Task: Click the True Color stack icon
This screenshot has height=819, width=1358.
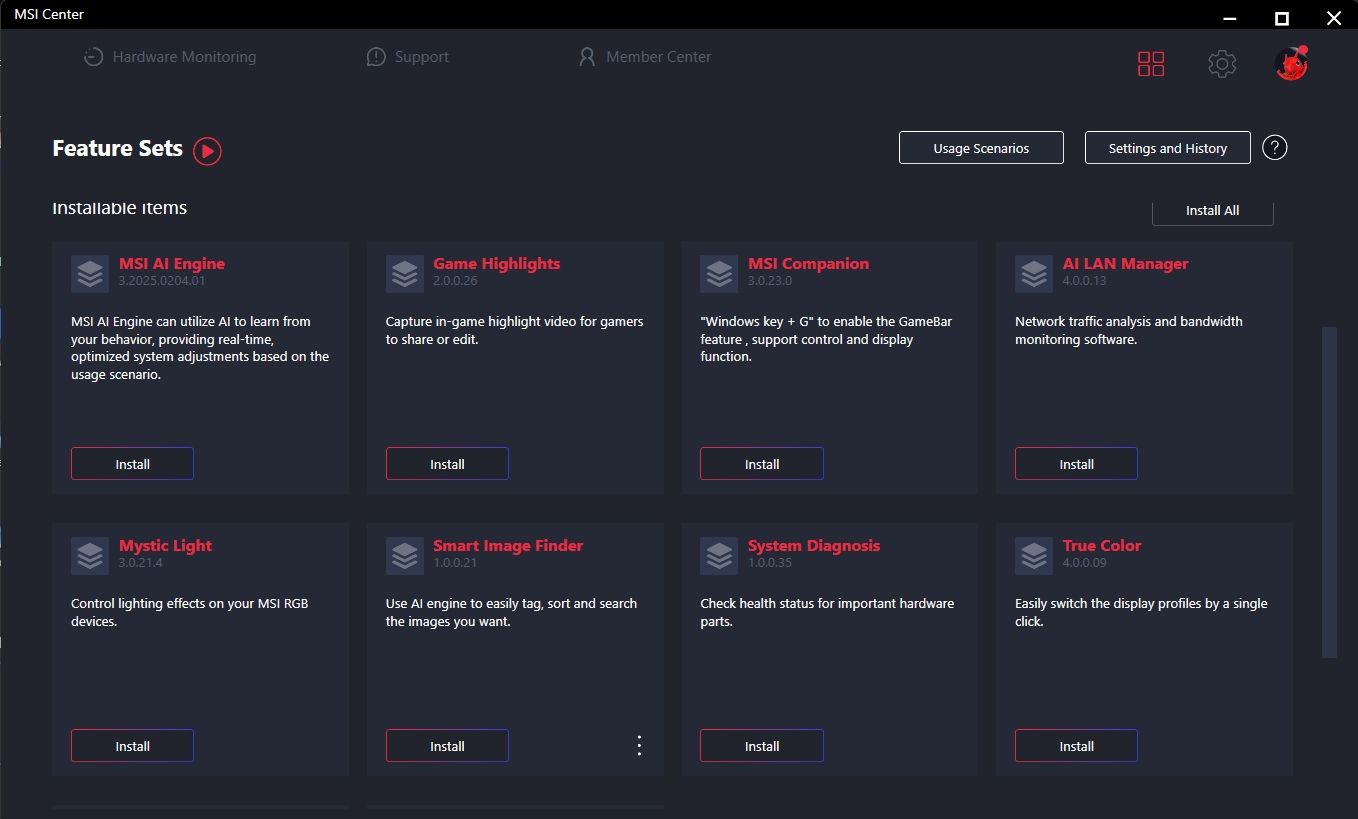Action: click(1034, 555)
